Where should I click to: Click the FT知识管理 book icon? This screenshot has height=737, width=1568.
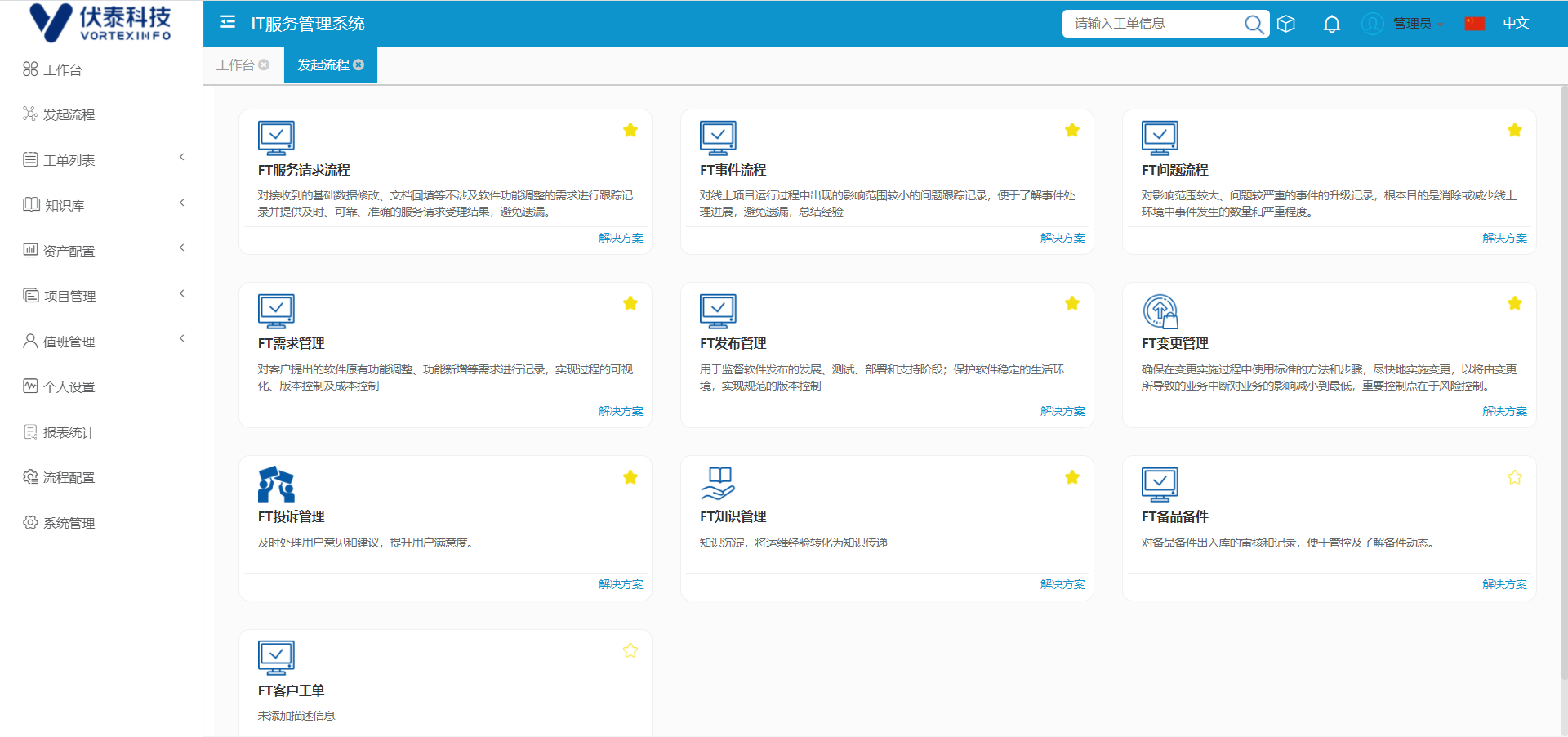pos(718,484)
